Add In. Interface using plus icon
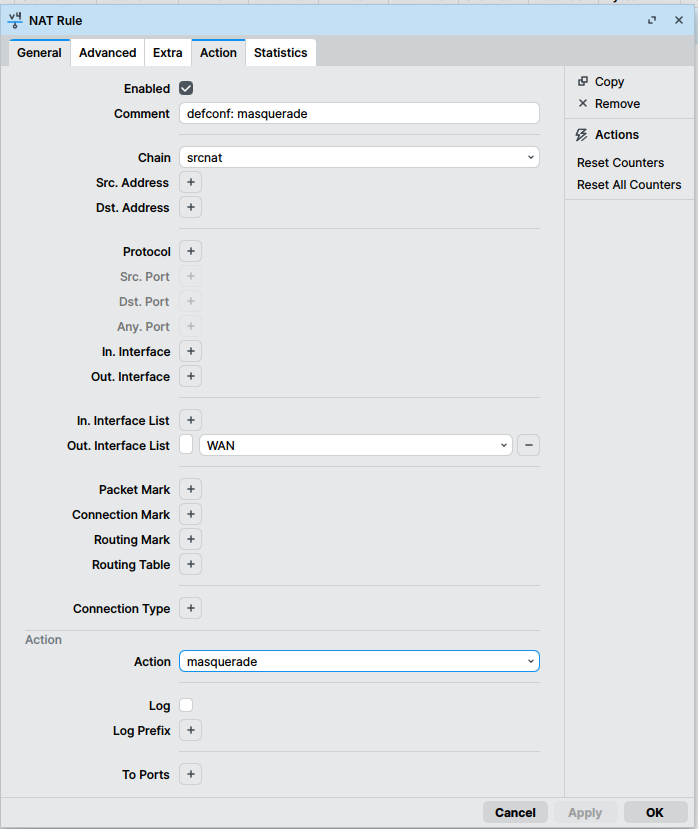 (x=190, y=352)
